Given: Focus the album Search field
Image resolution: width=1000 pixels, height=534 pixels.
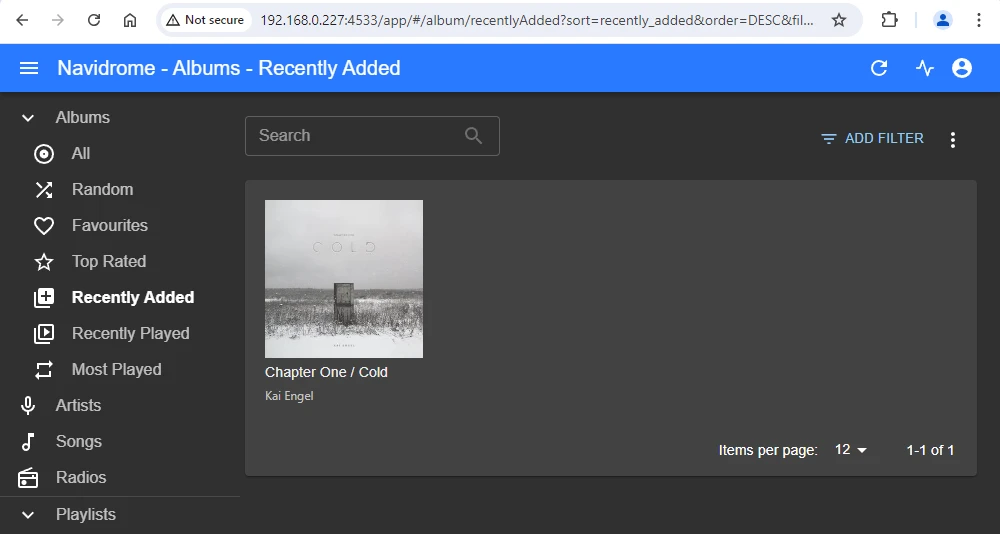Looking at the screenshot, I should tap(355, 136).
